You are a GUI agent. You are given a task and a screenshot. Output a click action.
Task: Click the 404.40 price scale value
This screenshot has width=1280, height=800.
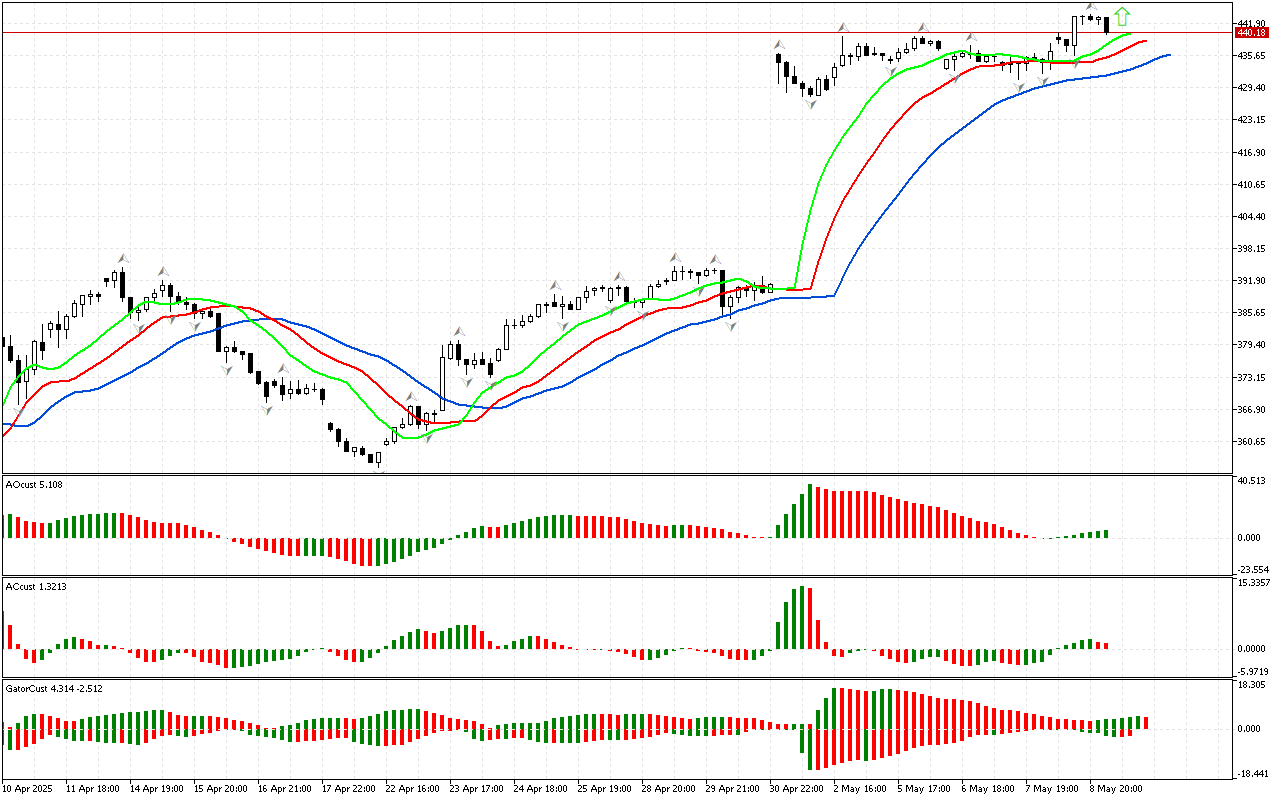point(1251,217)
